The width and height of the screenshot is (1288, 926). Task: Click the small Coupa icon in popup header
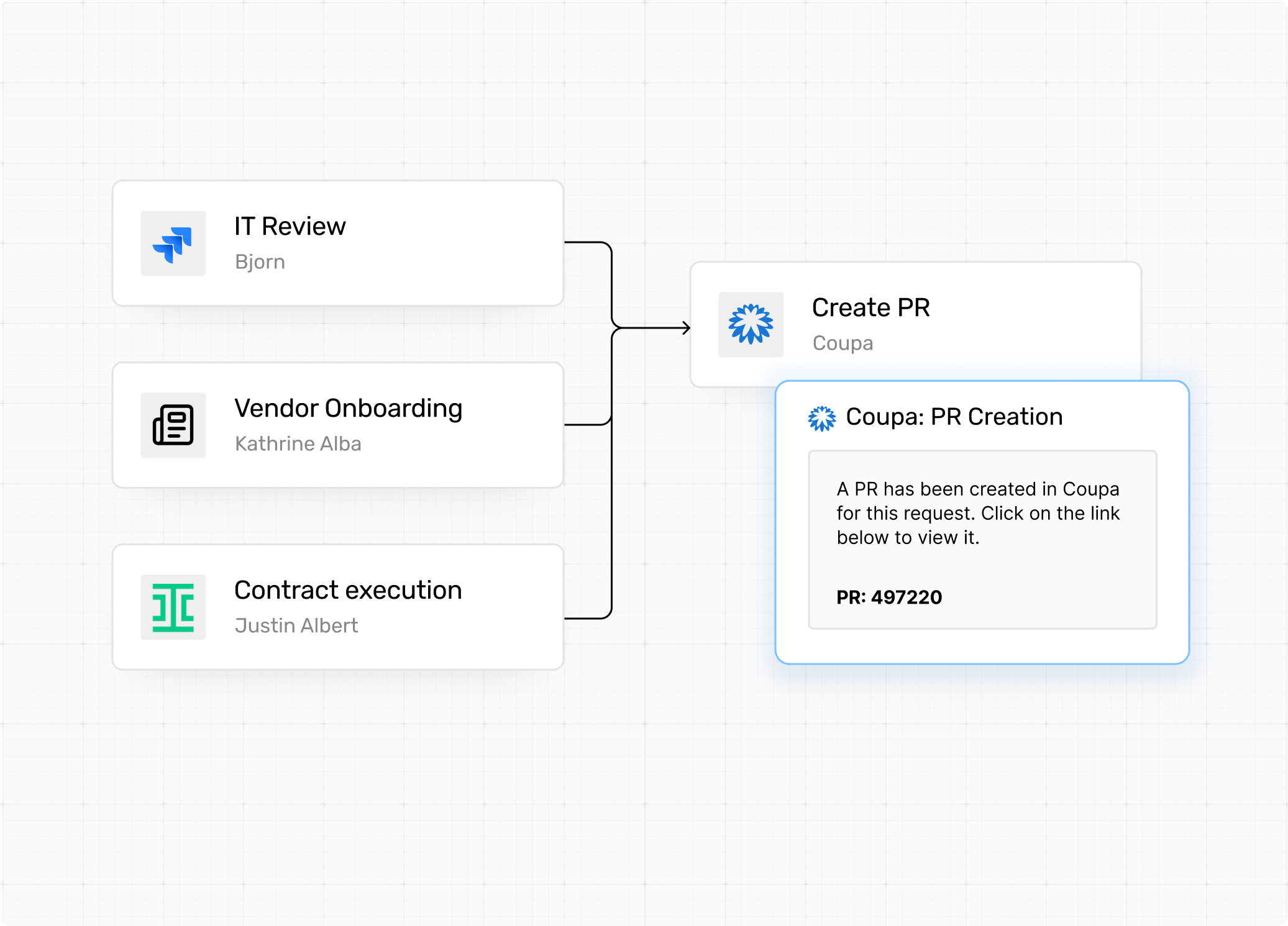tap(821, 418)
